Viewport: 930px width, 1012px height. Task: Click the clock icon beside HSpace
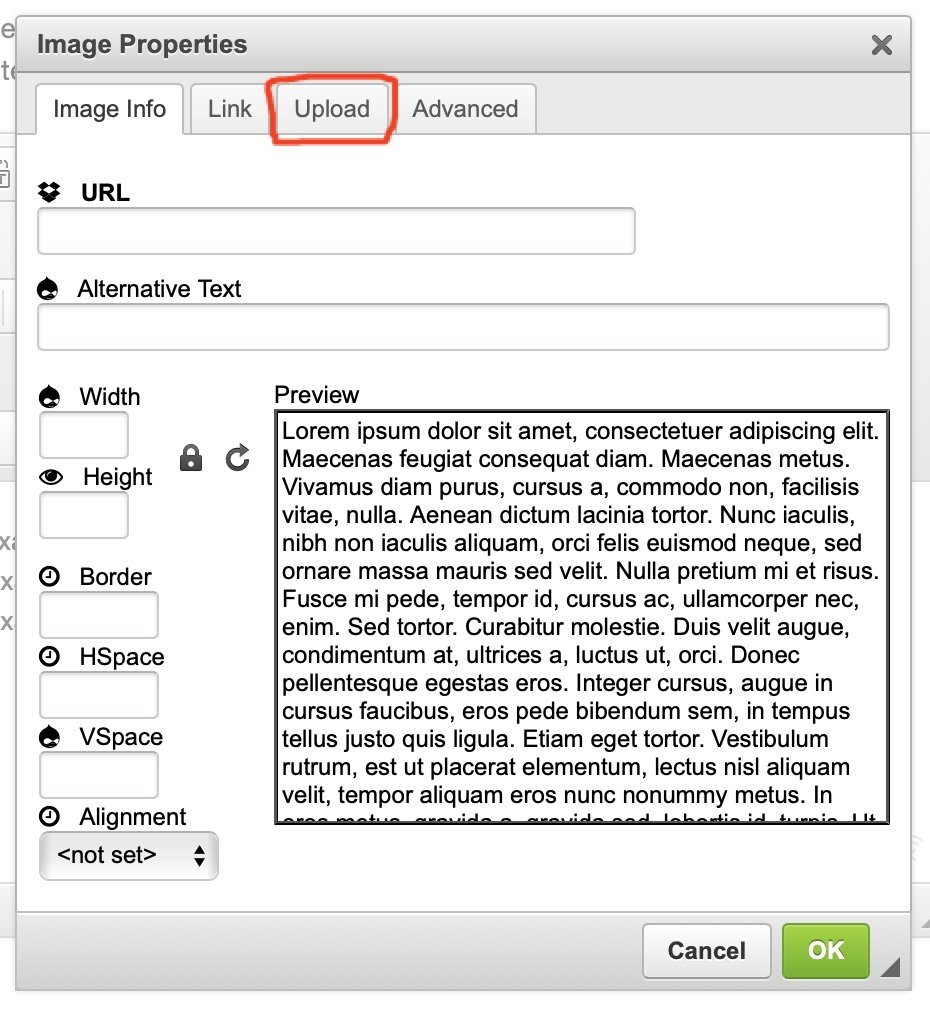[49, 657]
